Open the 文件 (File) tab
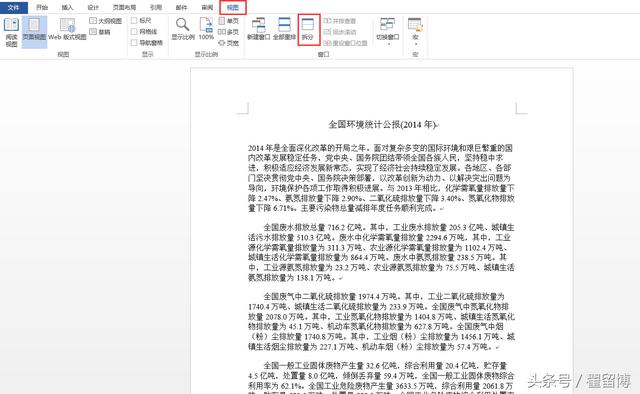This screenshot has width=640, height=394. click(13, 7)
